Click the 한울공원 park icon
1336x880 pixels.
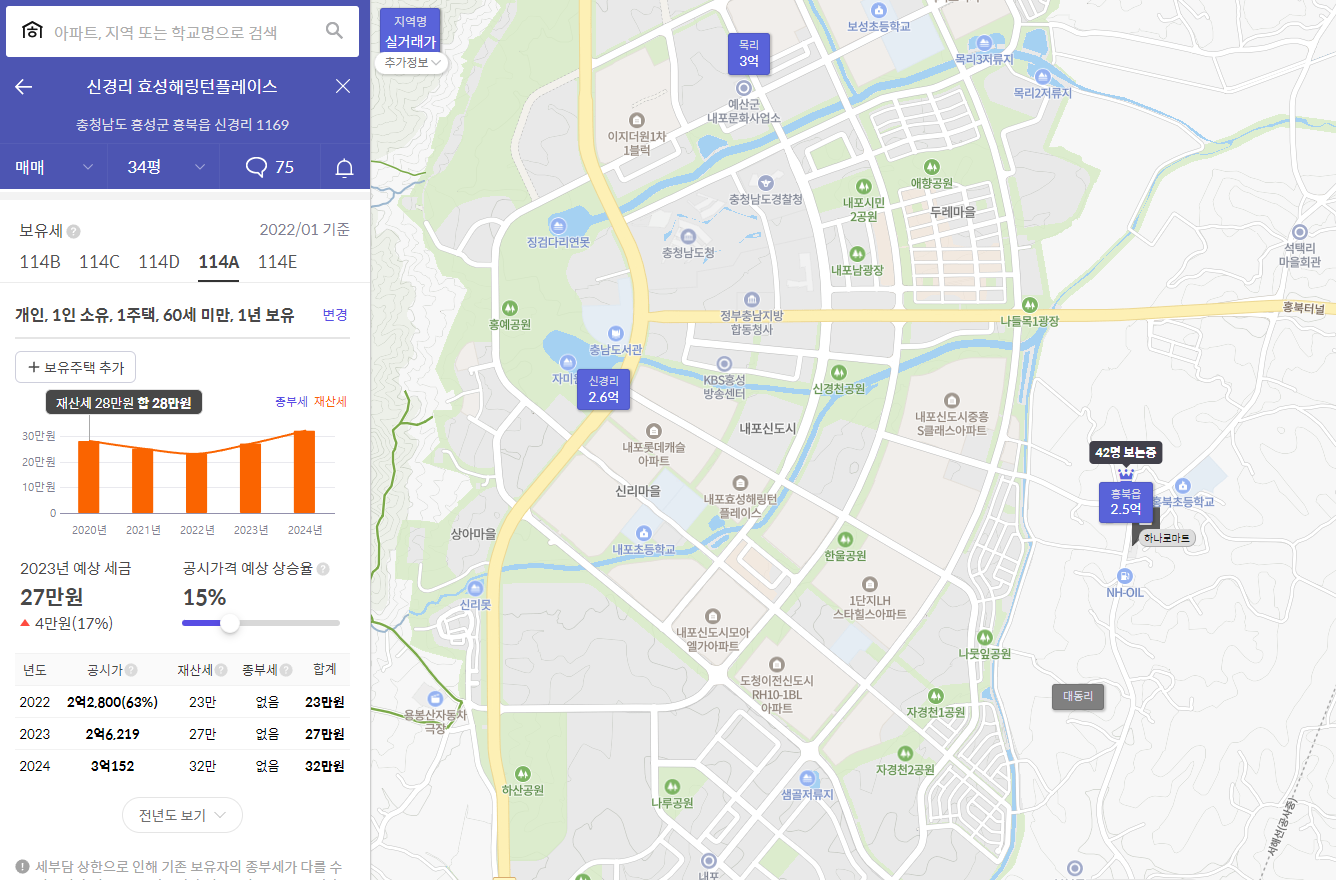tap(846, 539)
